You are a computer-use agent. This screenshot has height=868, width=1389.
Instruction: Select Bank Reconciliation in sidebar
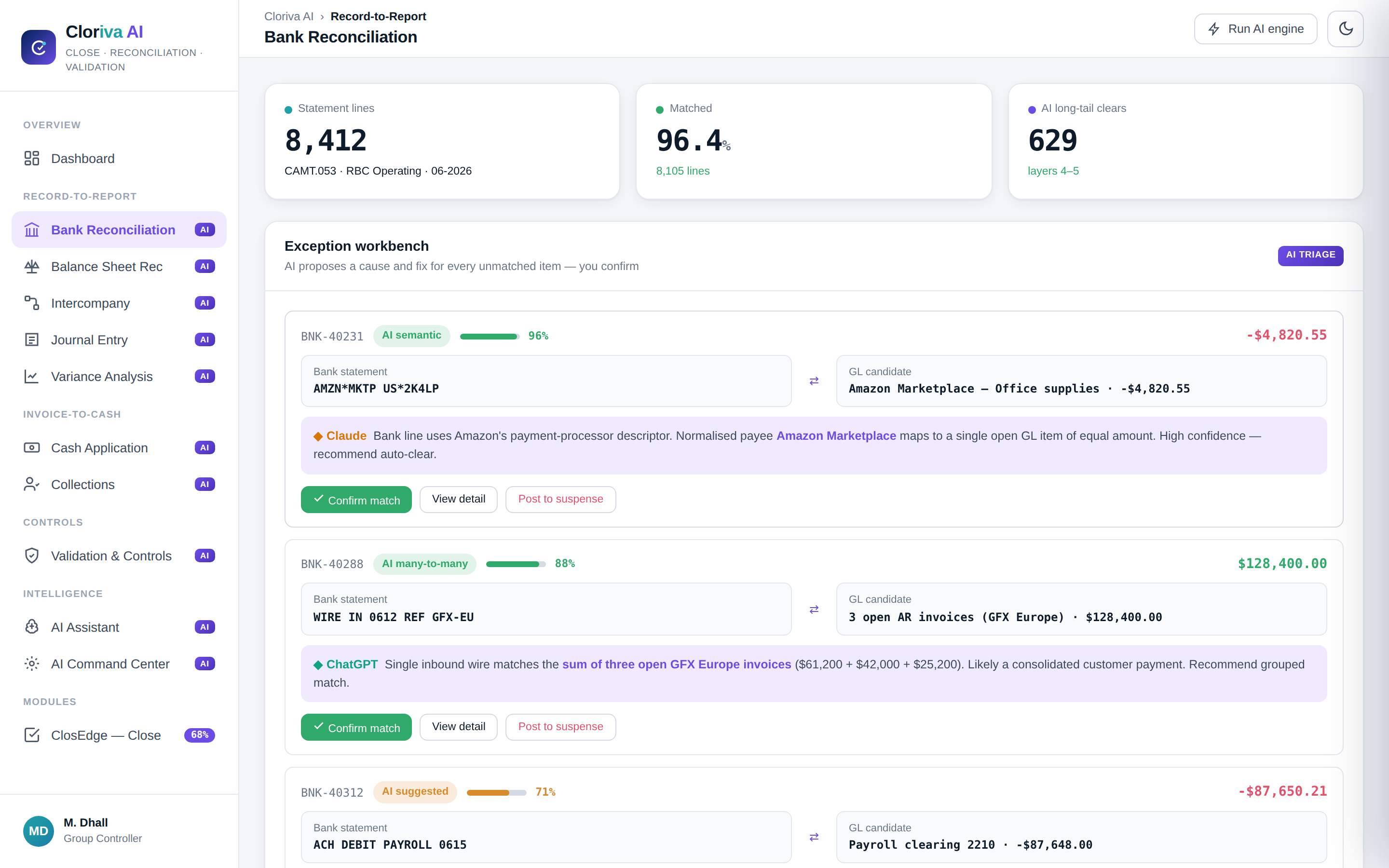119,230
